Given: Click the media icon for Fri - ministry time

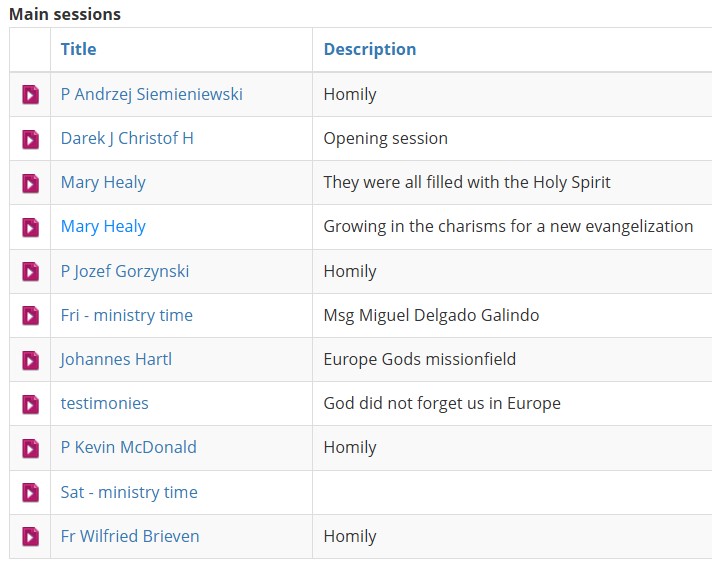Looking at the screenshot, I should [30, 316].
